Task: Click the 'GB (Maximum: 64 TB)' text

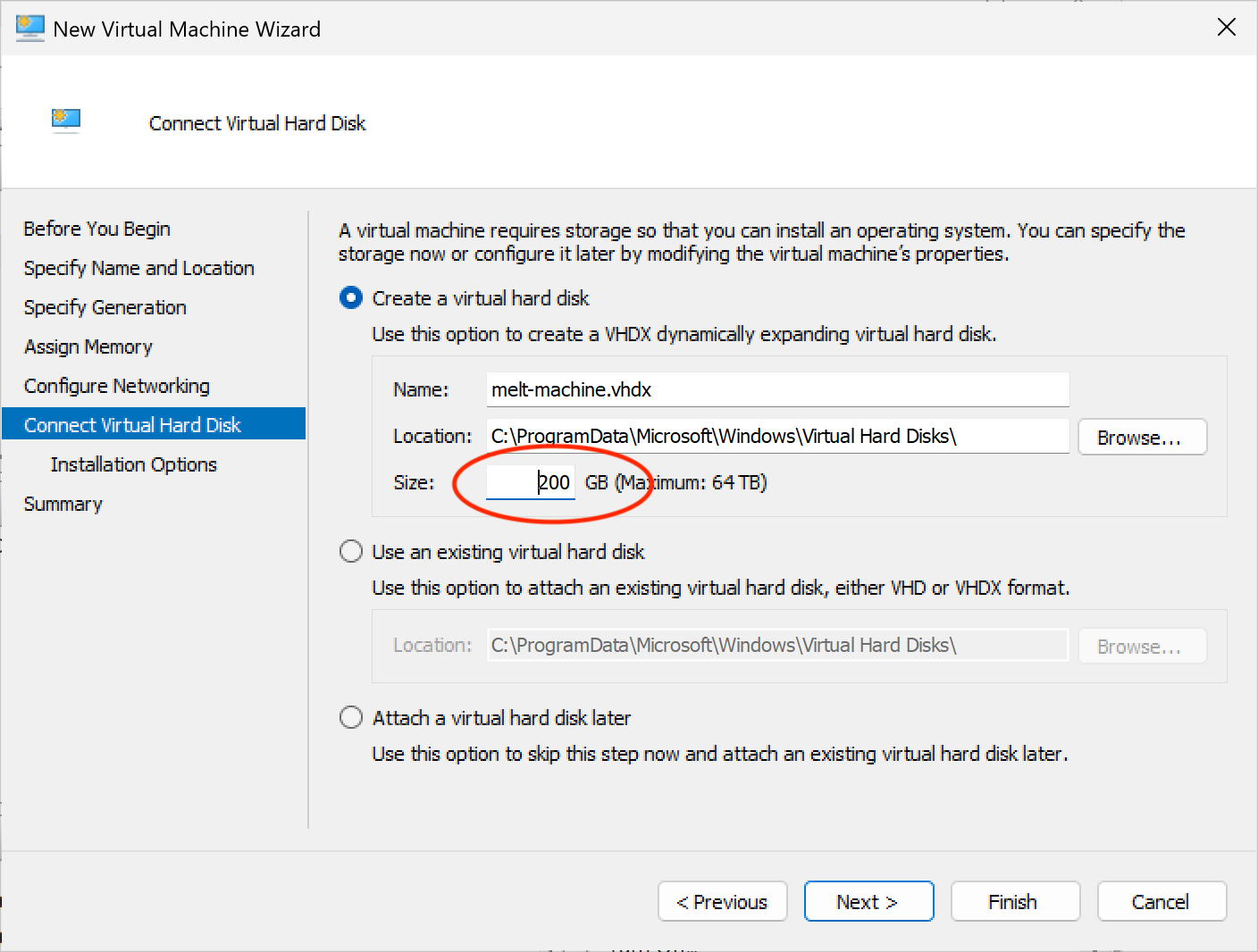Action: [x=676, y=482]
